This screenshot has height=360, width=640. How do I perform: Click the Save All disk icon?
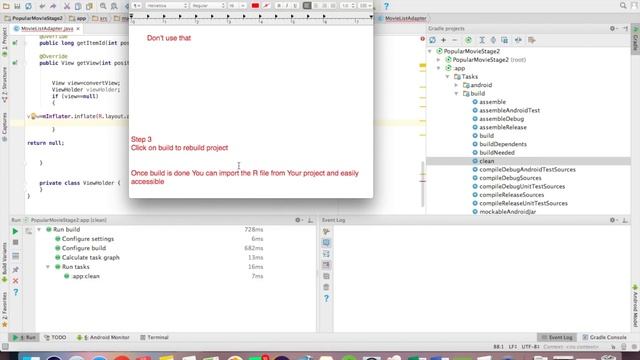point(17,6)
